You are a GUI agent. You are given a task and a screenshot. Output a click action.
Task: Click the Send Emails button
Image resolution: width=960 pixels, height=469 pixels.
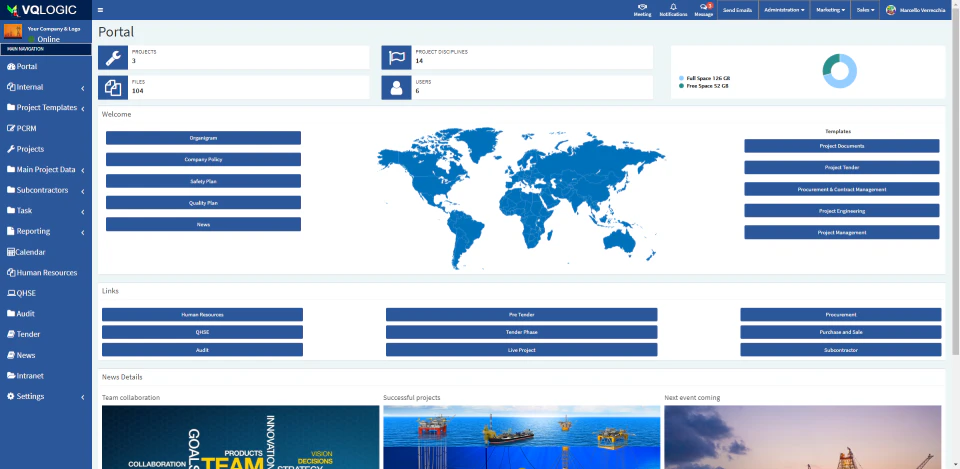tap(737, 10)
